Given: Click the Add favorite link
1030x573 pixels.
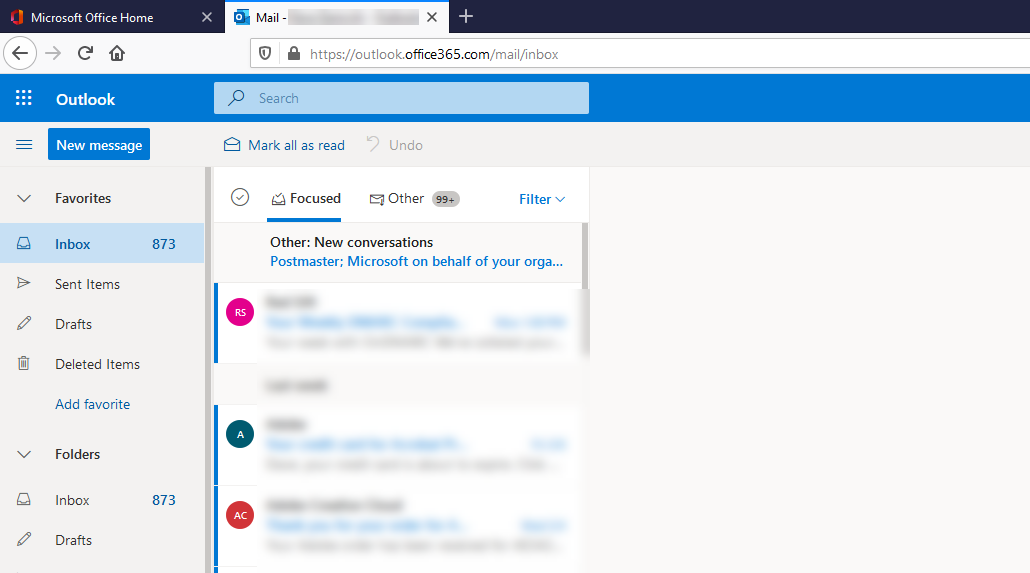Looking at the screenshot, I should [x=93, y=404].
